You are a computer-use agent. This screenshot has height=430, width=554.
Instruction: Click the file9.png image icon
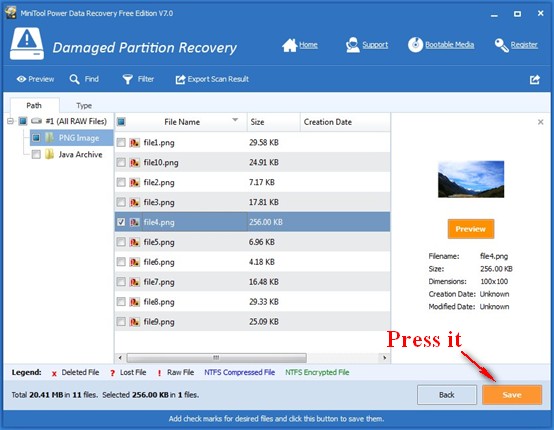[135, 322]
